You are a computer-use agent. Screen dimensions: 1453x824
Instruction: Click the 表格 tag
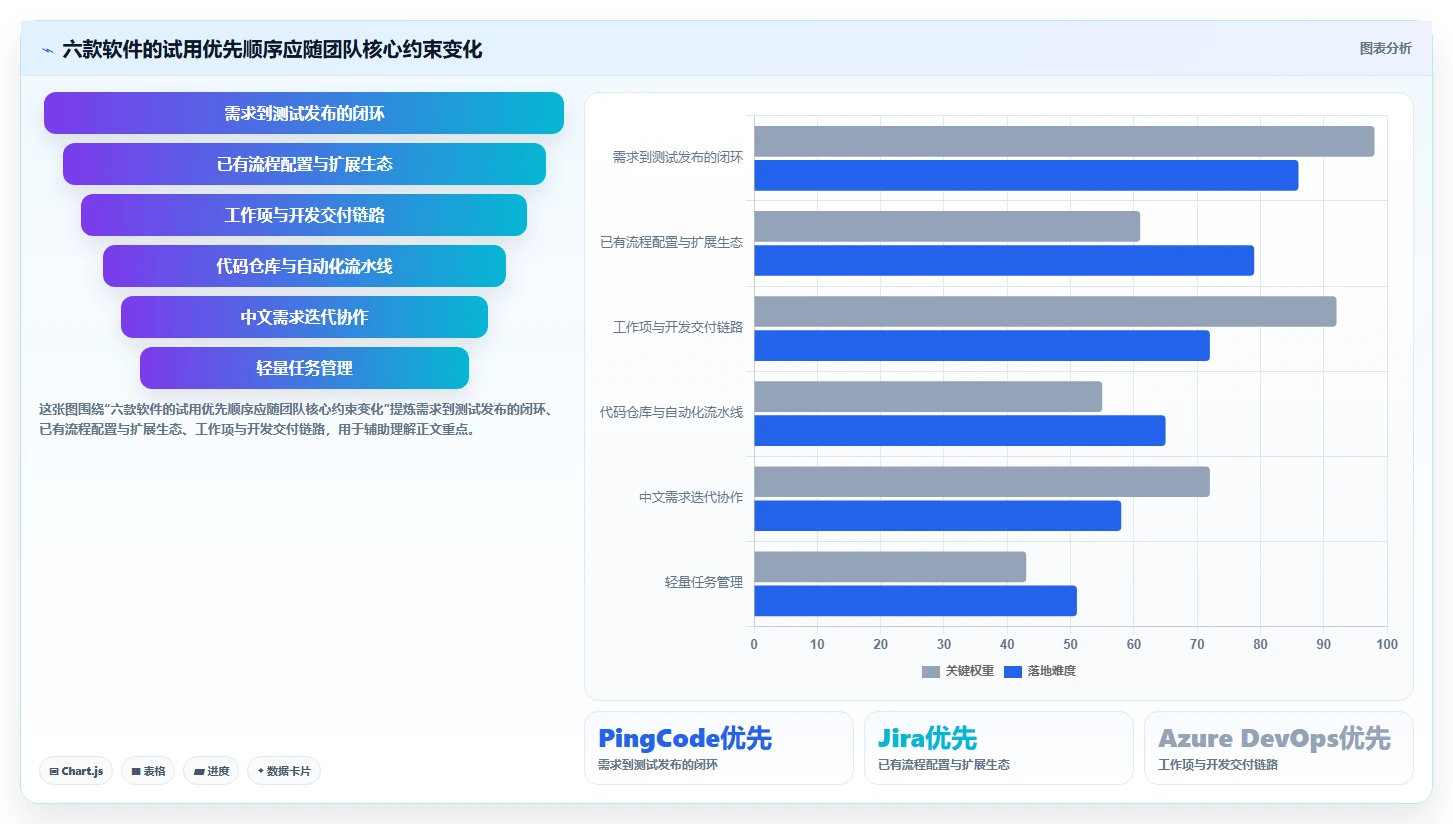pos(148,771)
